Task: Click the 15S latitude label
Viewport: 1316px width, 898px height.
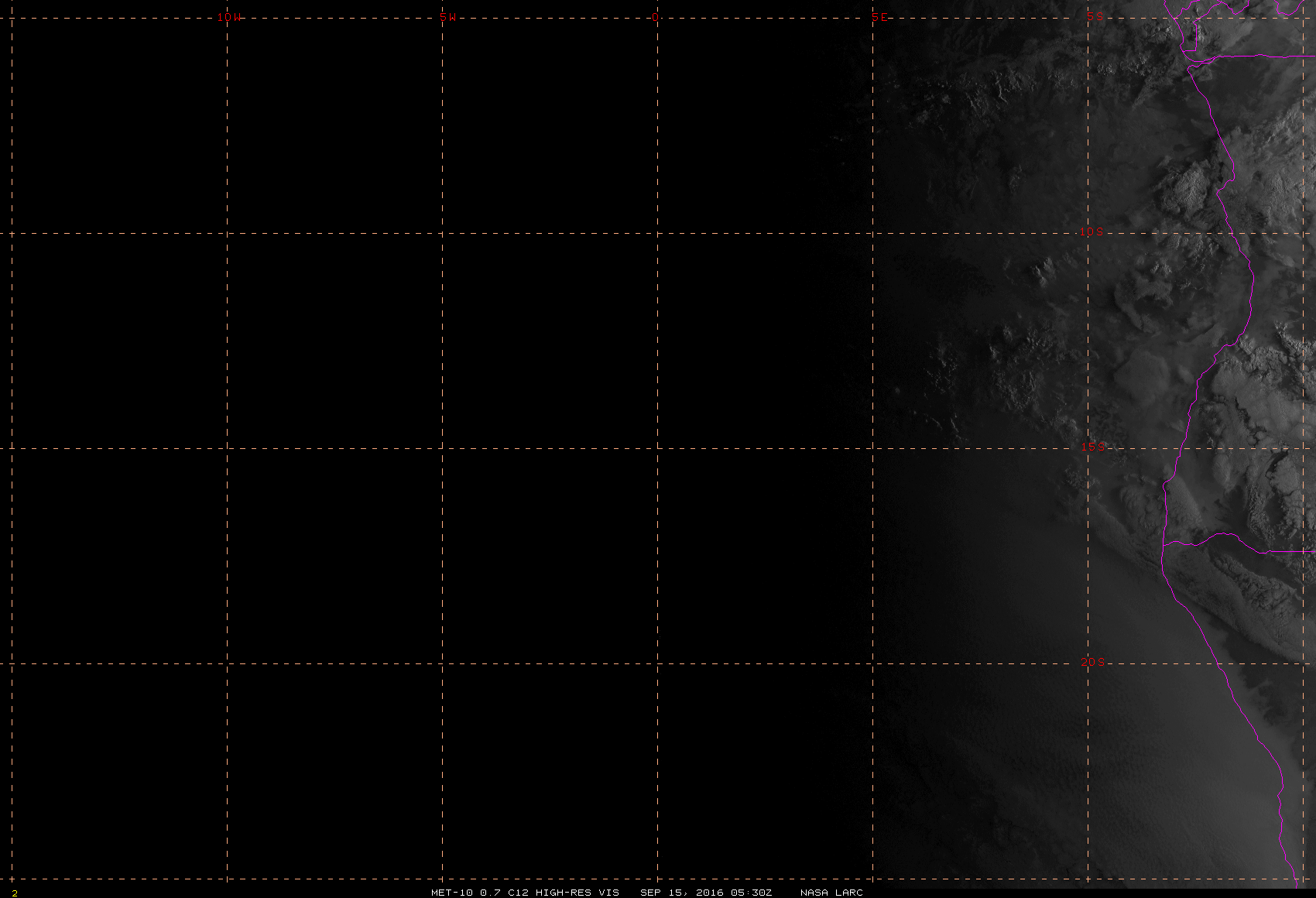Action: 1093,447
